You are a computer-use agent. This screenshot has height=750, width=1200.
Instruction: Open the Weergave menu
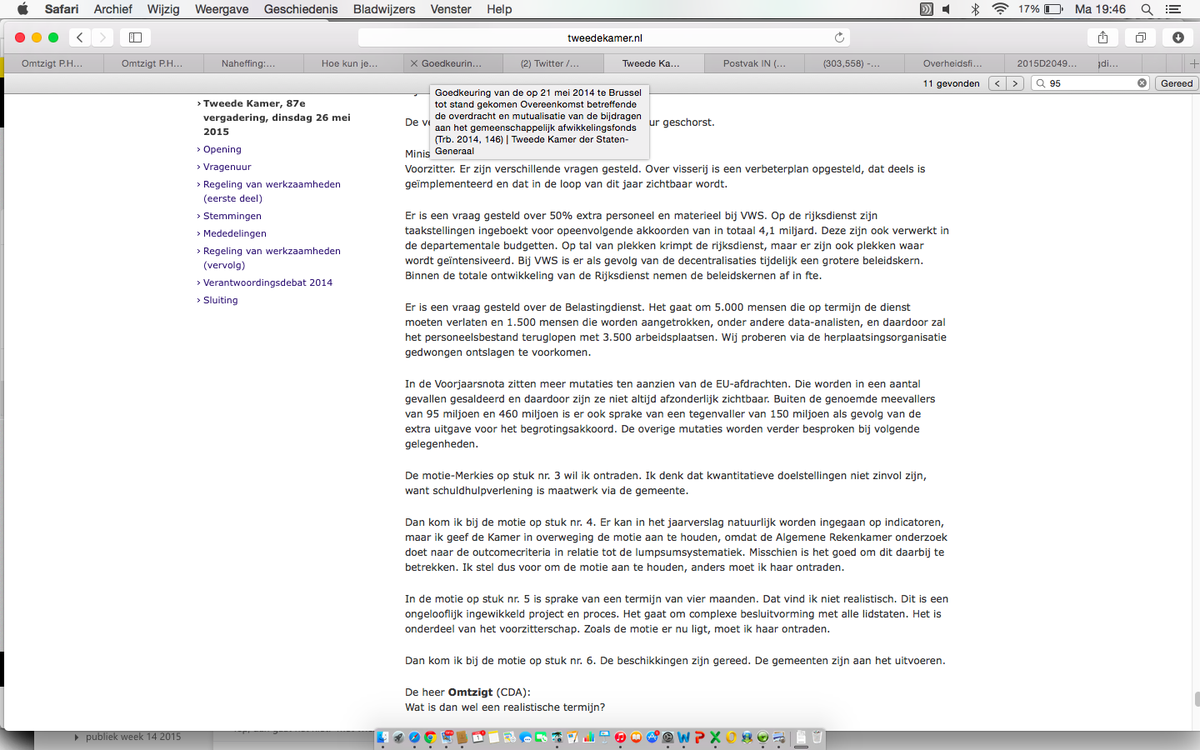click(x=220, y=9)
